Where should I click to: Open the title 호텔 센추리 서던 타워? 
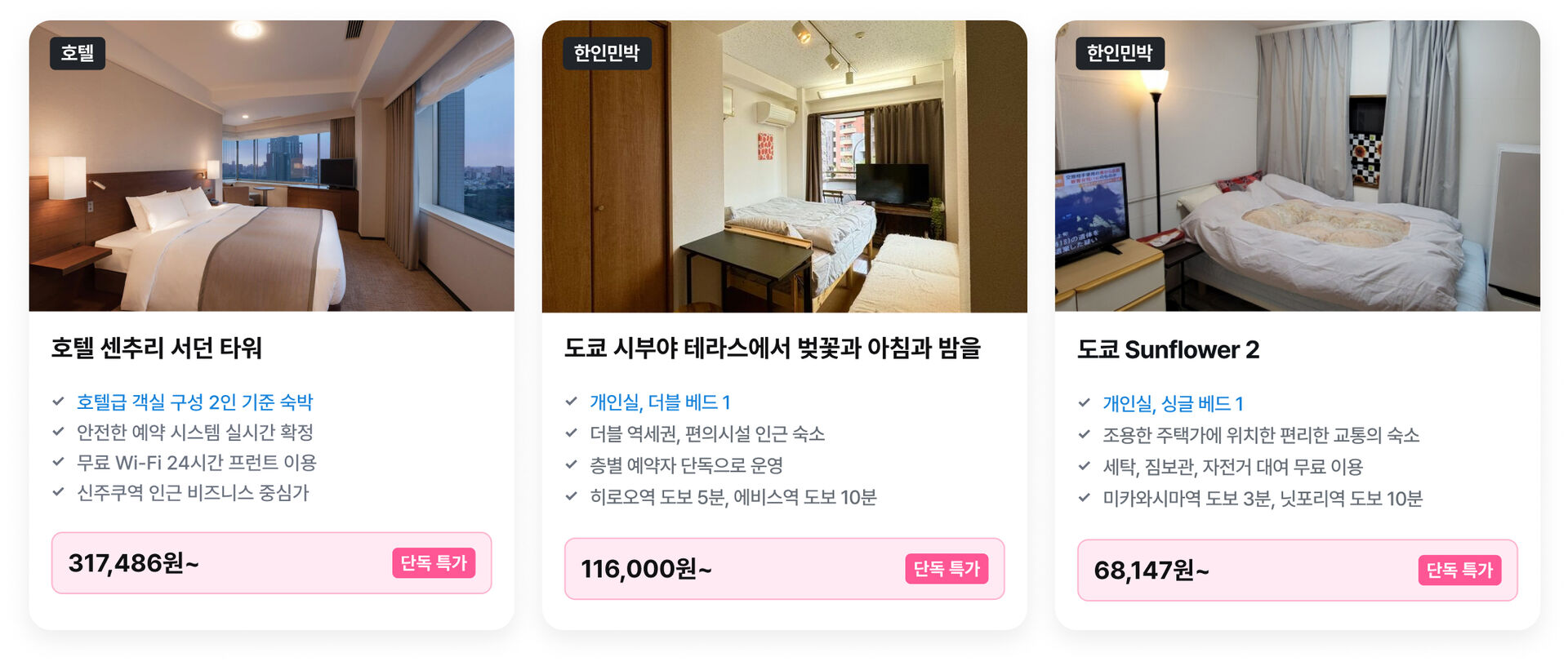pos(156,349)
